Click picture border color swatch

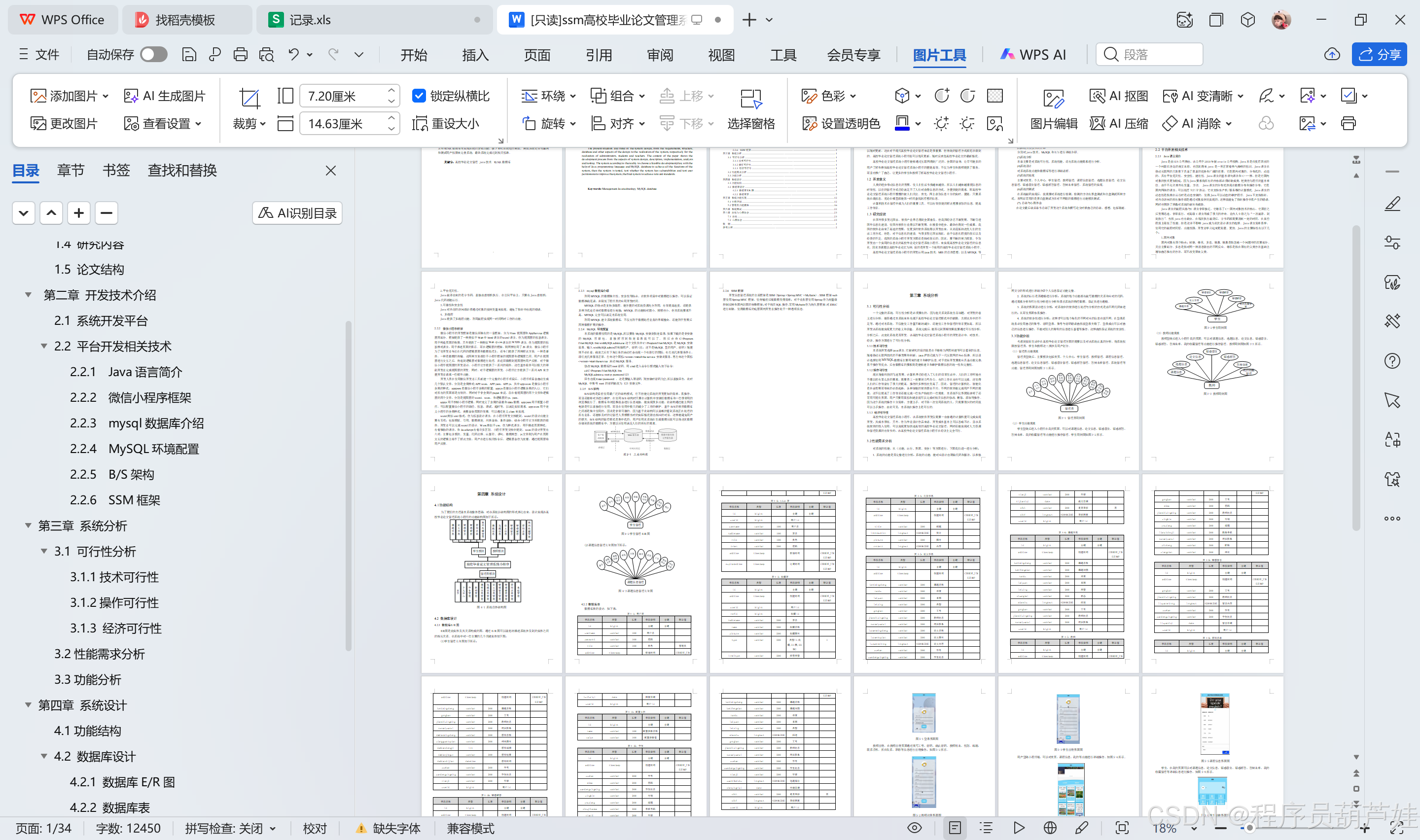pos(902,123)
